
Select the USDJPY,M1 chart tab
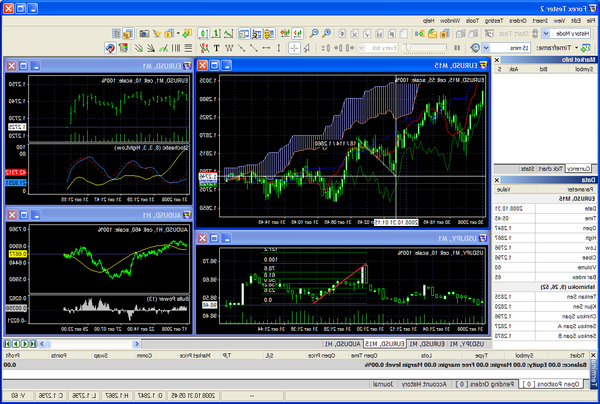(467, 344)
